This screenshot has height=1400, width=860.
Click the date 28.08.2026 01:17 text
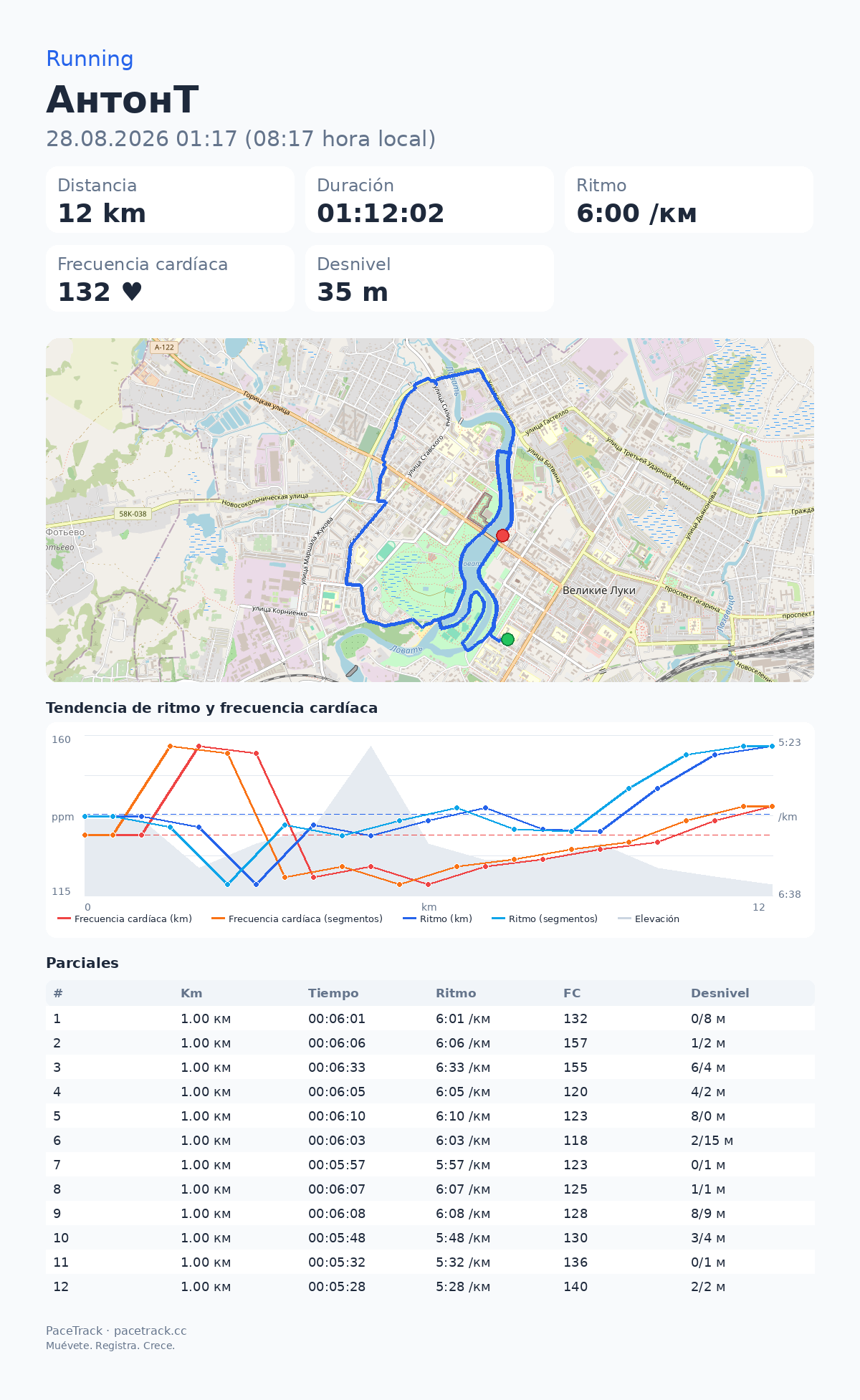141,139
